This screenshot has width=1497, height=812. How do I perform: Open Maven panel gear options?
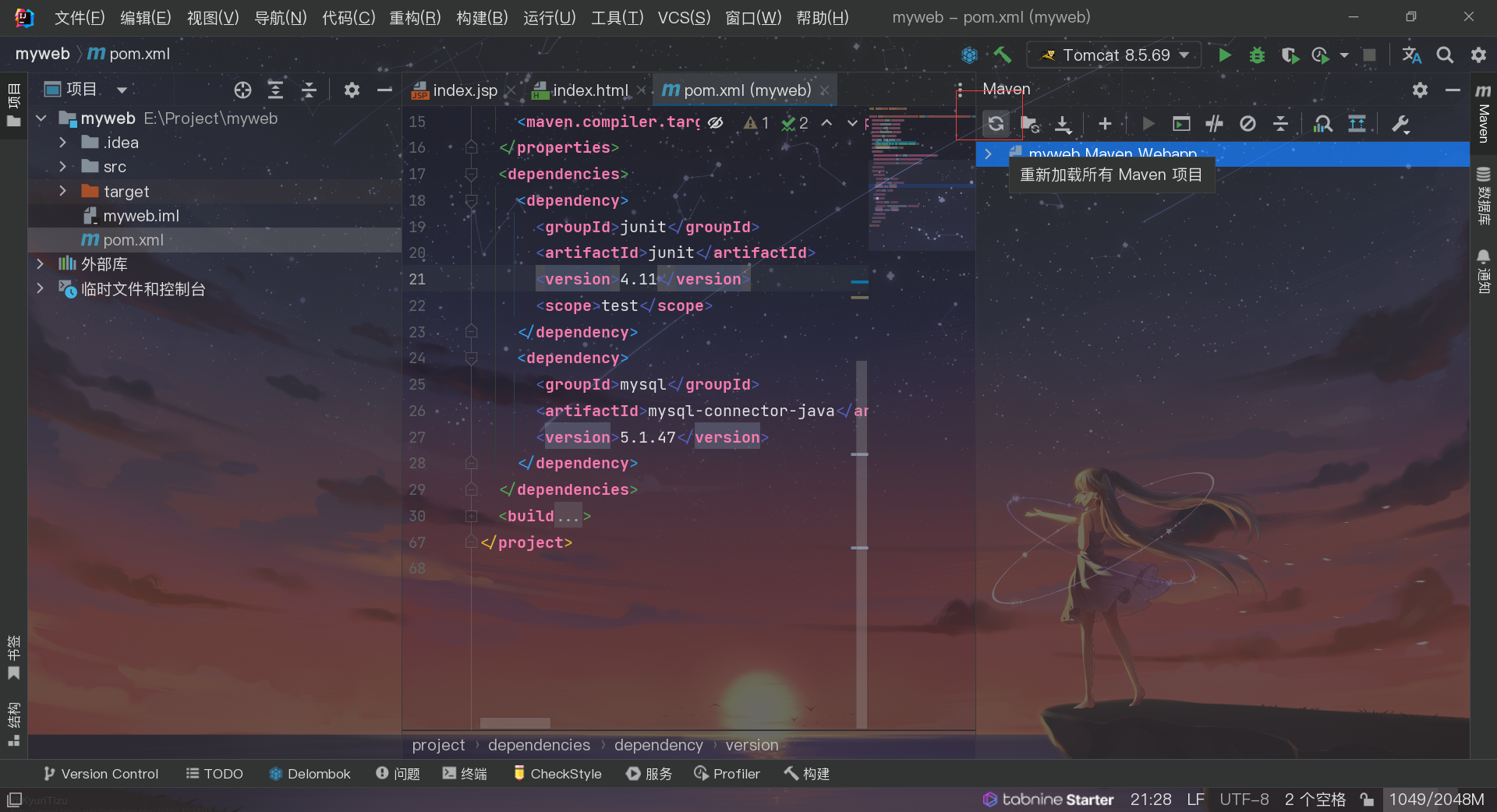(x=1420, y=90)
